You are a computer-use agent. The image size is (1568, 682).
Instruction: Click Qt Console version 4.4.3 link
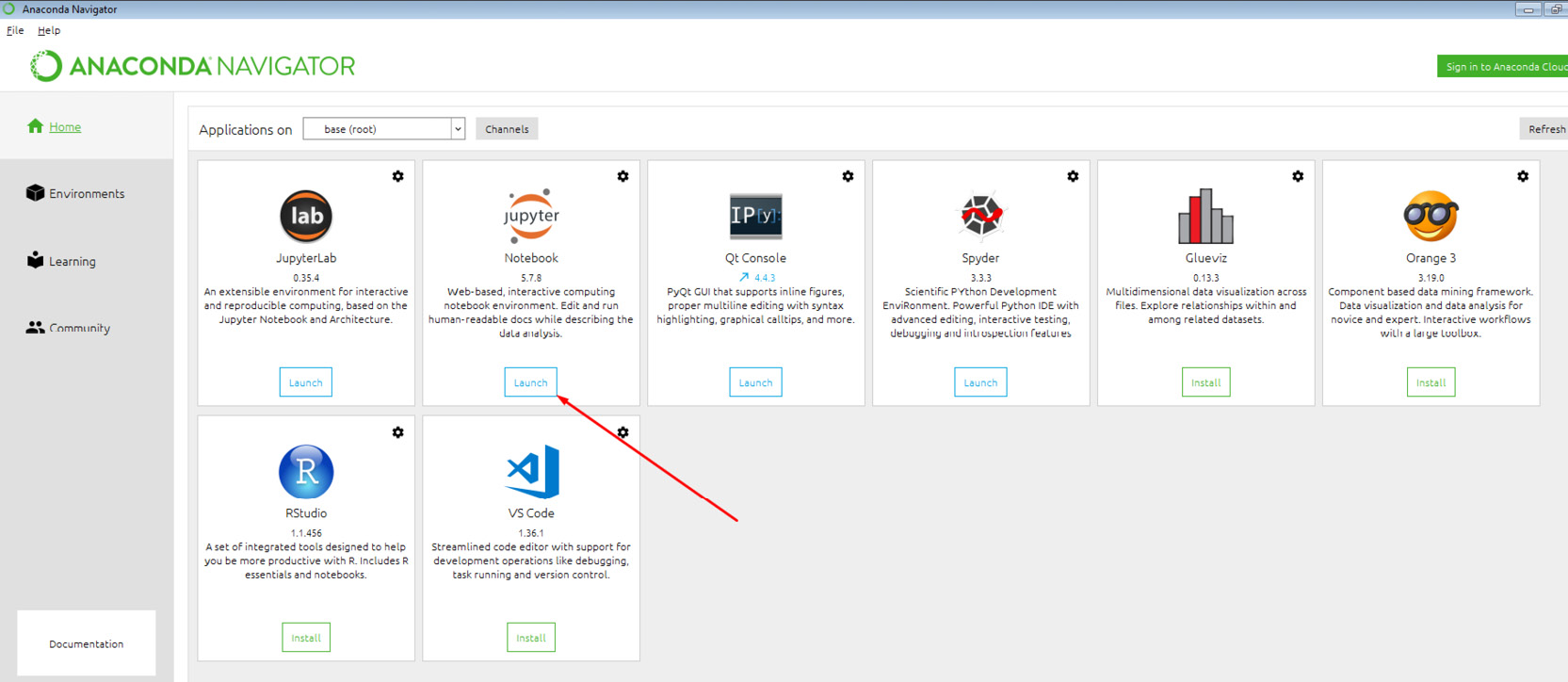[x=765, y=278]
